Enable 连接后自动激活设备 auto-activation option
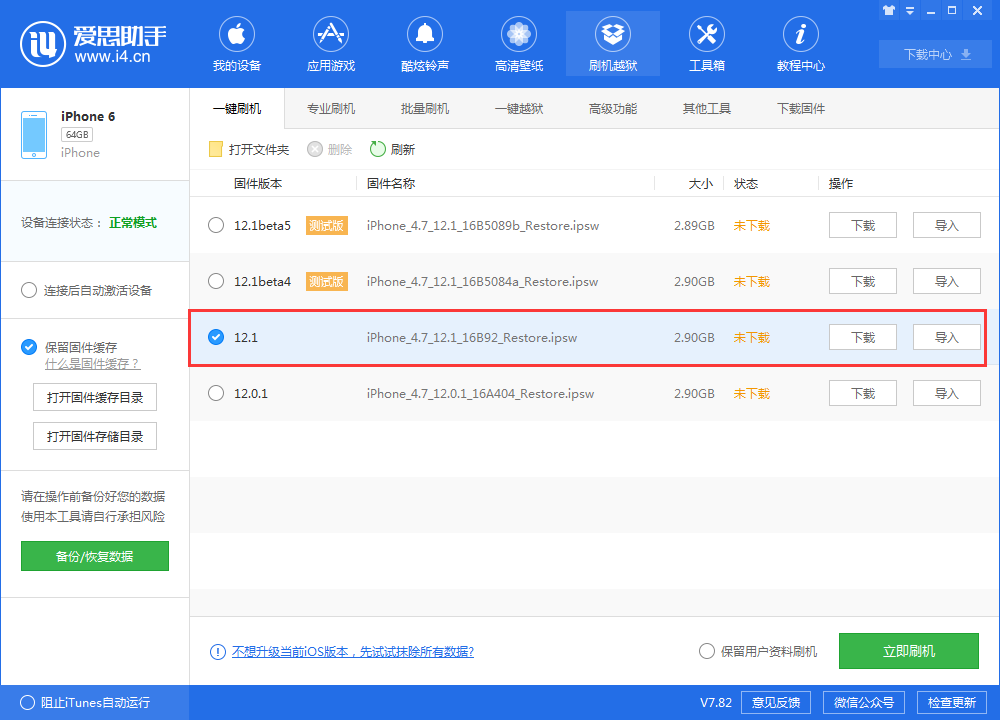The image size is (1000, 720). pyautogui.click(x=29, y=290)
